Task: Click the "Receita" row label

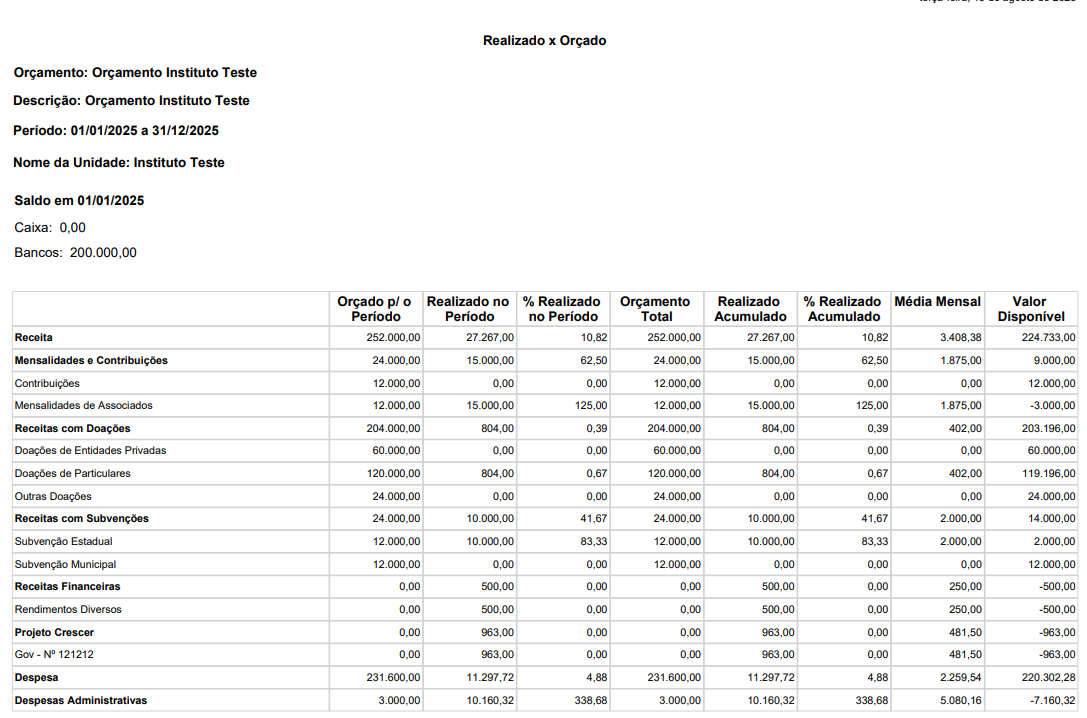Action: (33, 338)
